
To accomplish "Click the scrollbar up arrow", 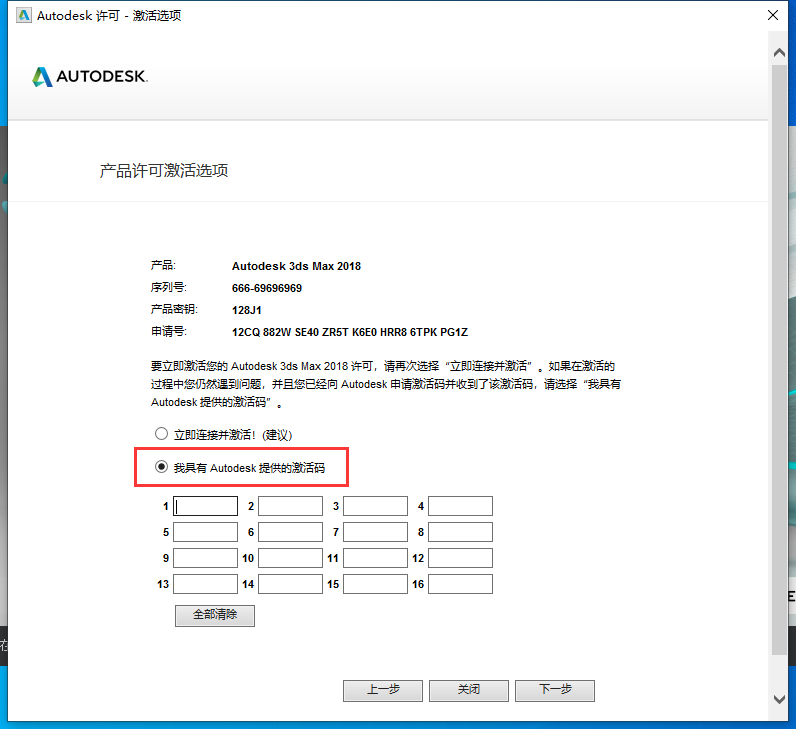I will tap(780, 47).
